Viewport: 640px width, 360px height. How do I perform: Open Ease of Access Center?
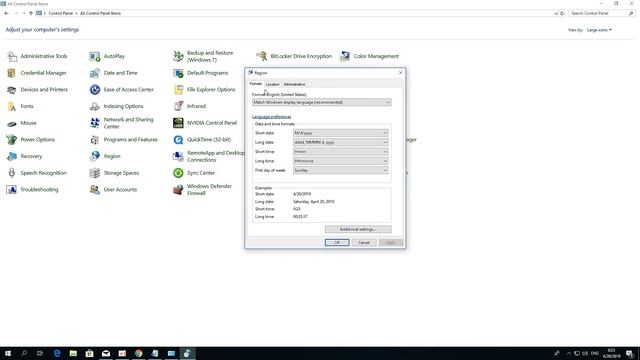(x=122, y=90)
